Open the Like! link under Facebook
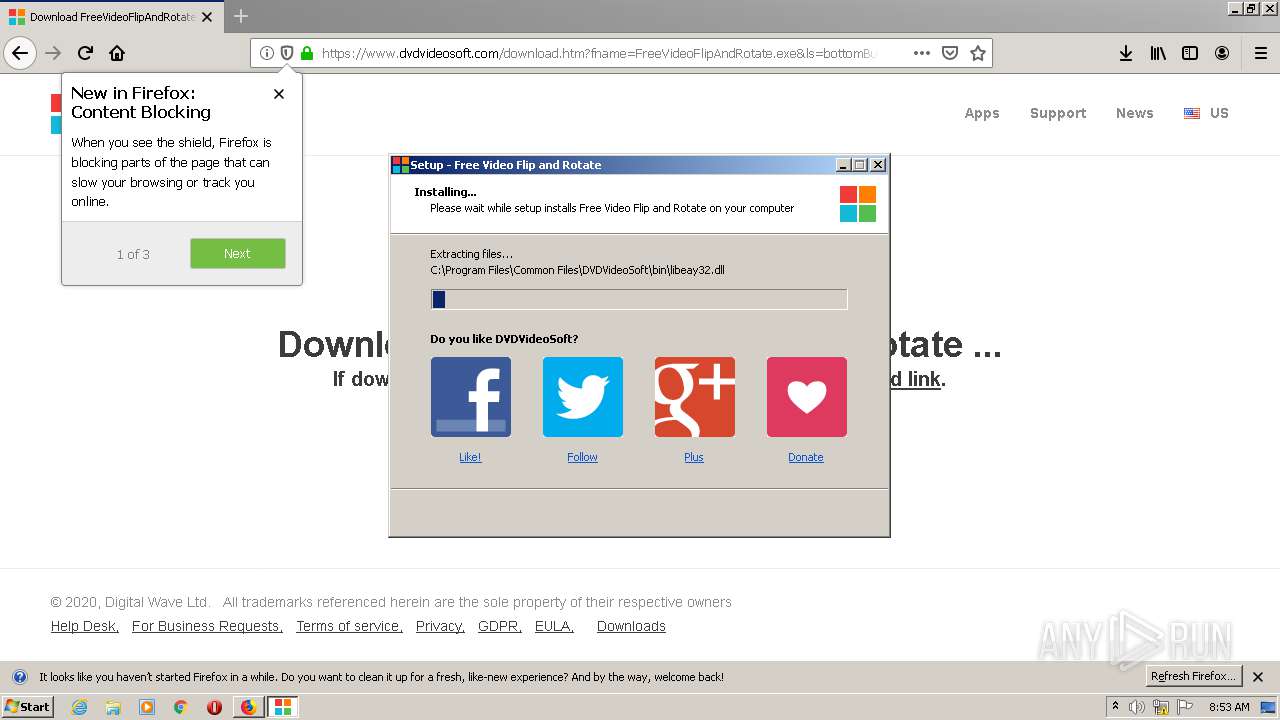This screenshot has height=720, width=1280. [470, 457]
